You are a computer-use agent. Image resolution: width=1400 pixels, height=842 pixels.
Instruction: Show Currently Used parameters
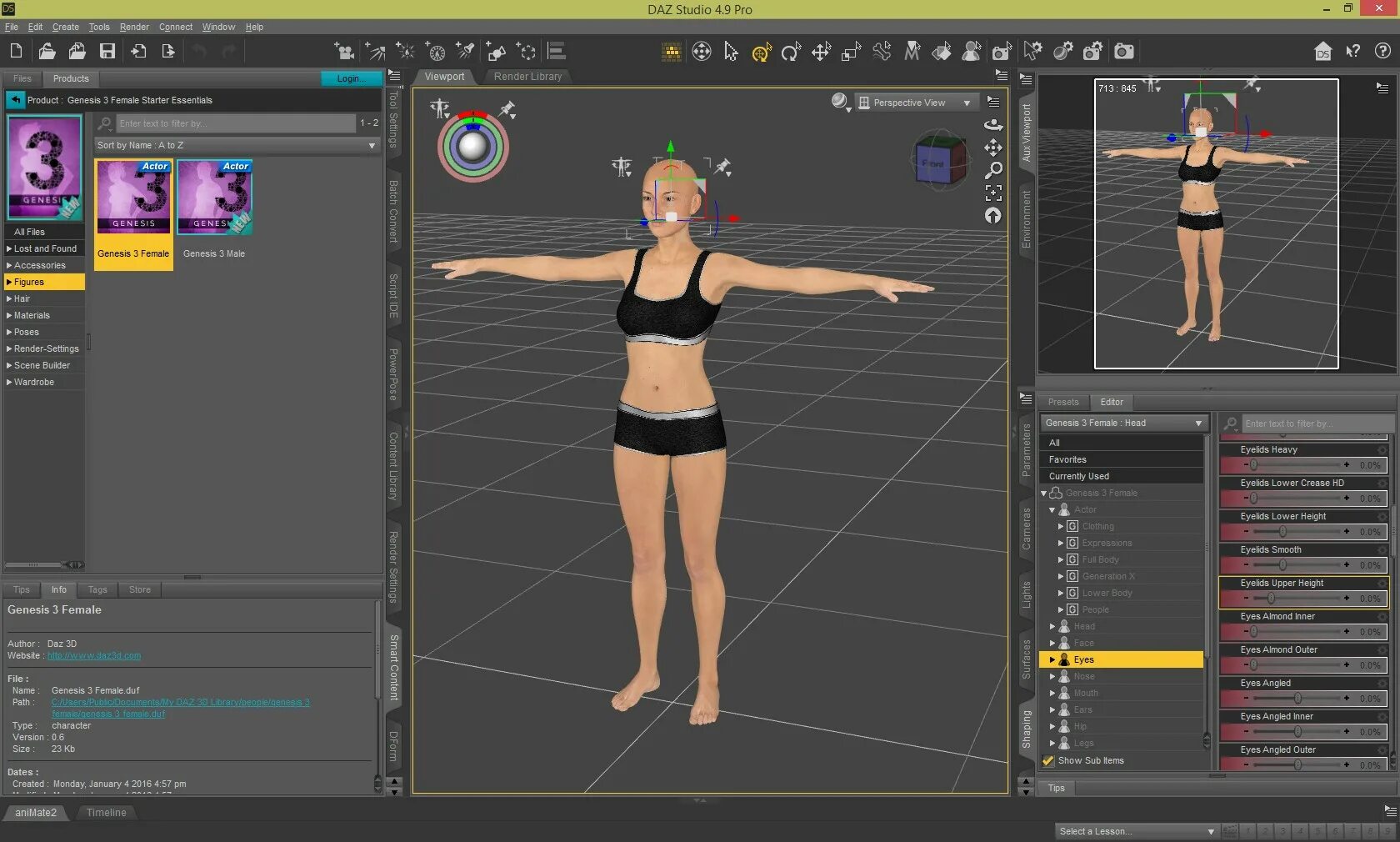(x=1122, y=476)
